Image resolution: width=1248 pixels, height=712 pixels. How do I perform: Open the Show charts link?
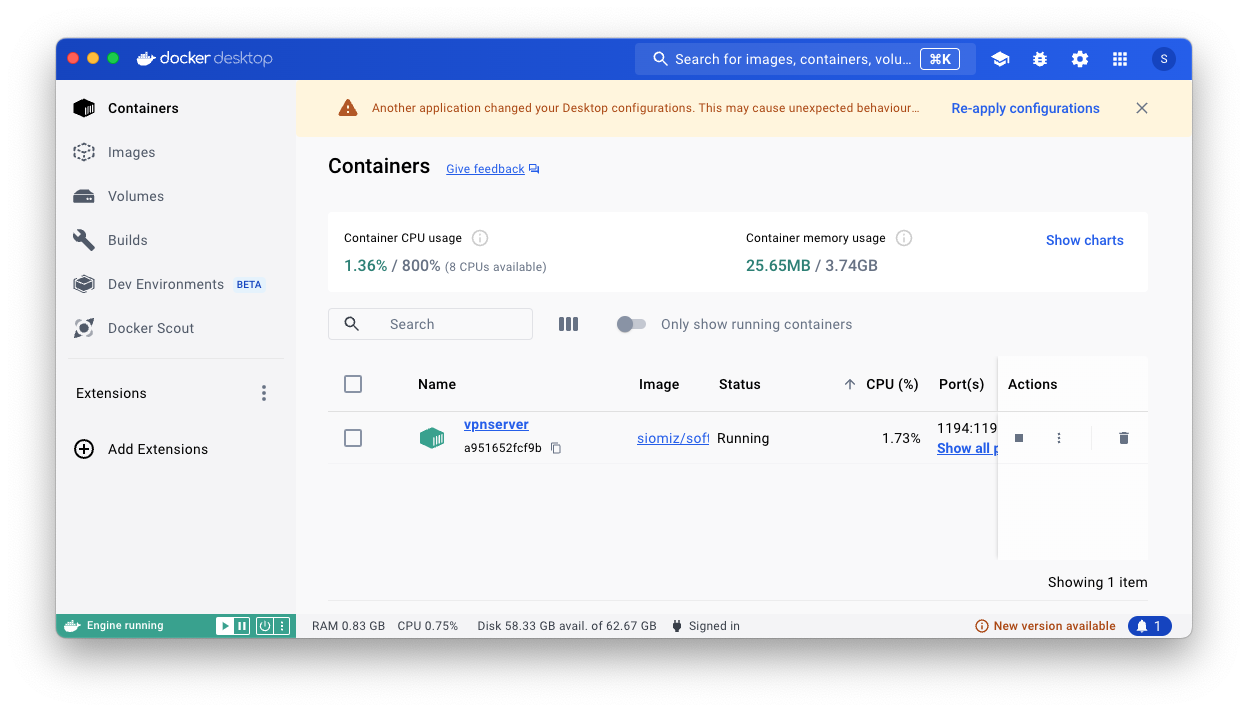(1084, 240)
